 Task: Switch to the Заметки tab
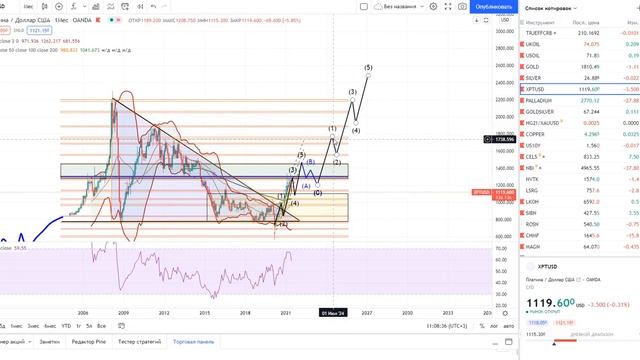tap(49, 342)
